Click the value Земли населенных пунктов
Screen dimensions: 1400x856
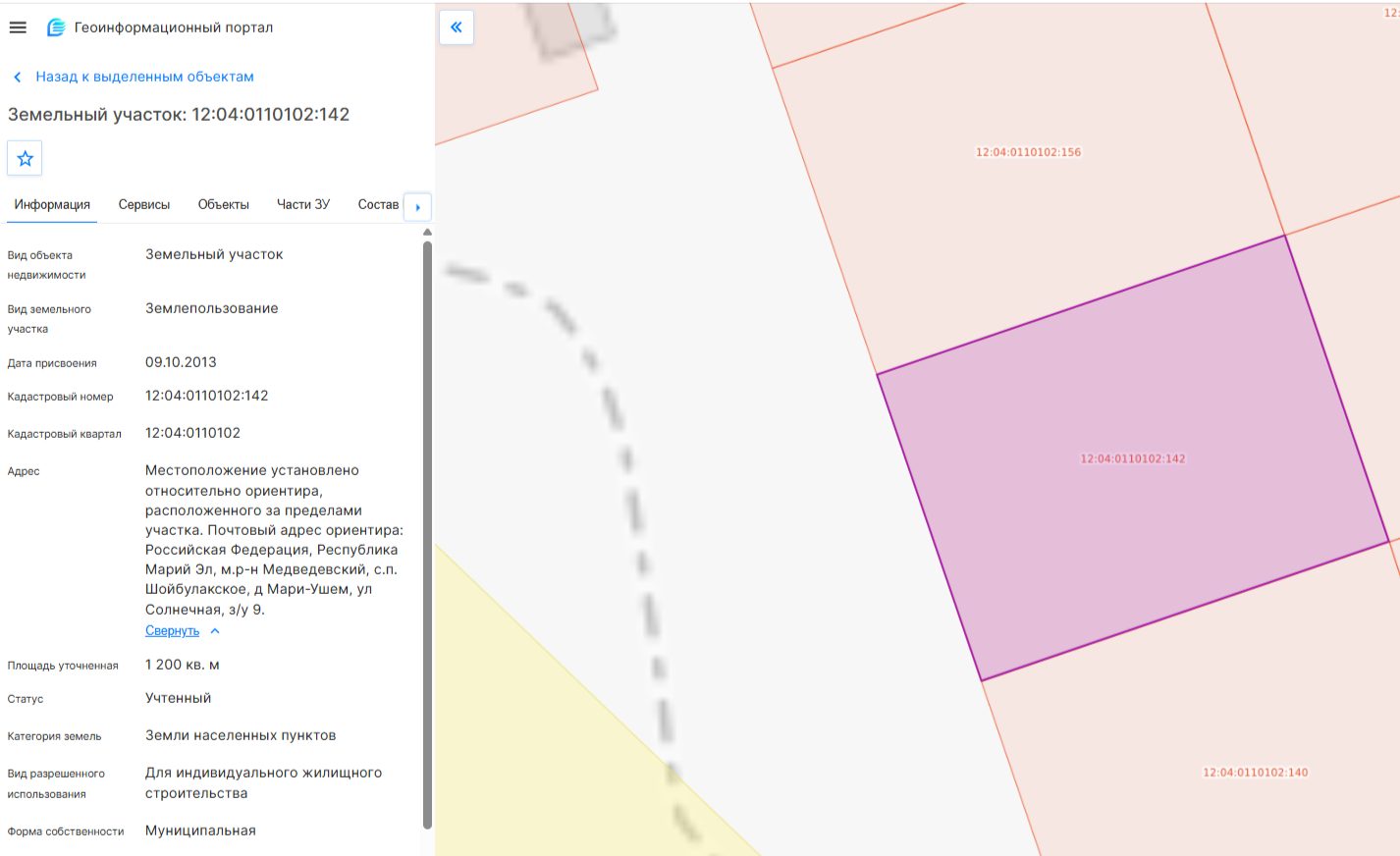pyautogui.click(x=241, y=735)
